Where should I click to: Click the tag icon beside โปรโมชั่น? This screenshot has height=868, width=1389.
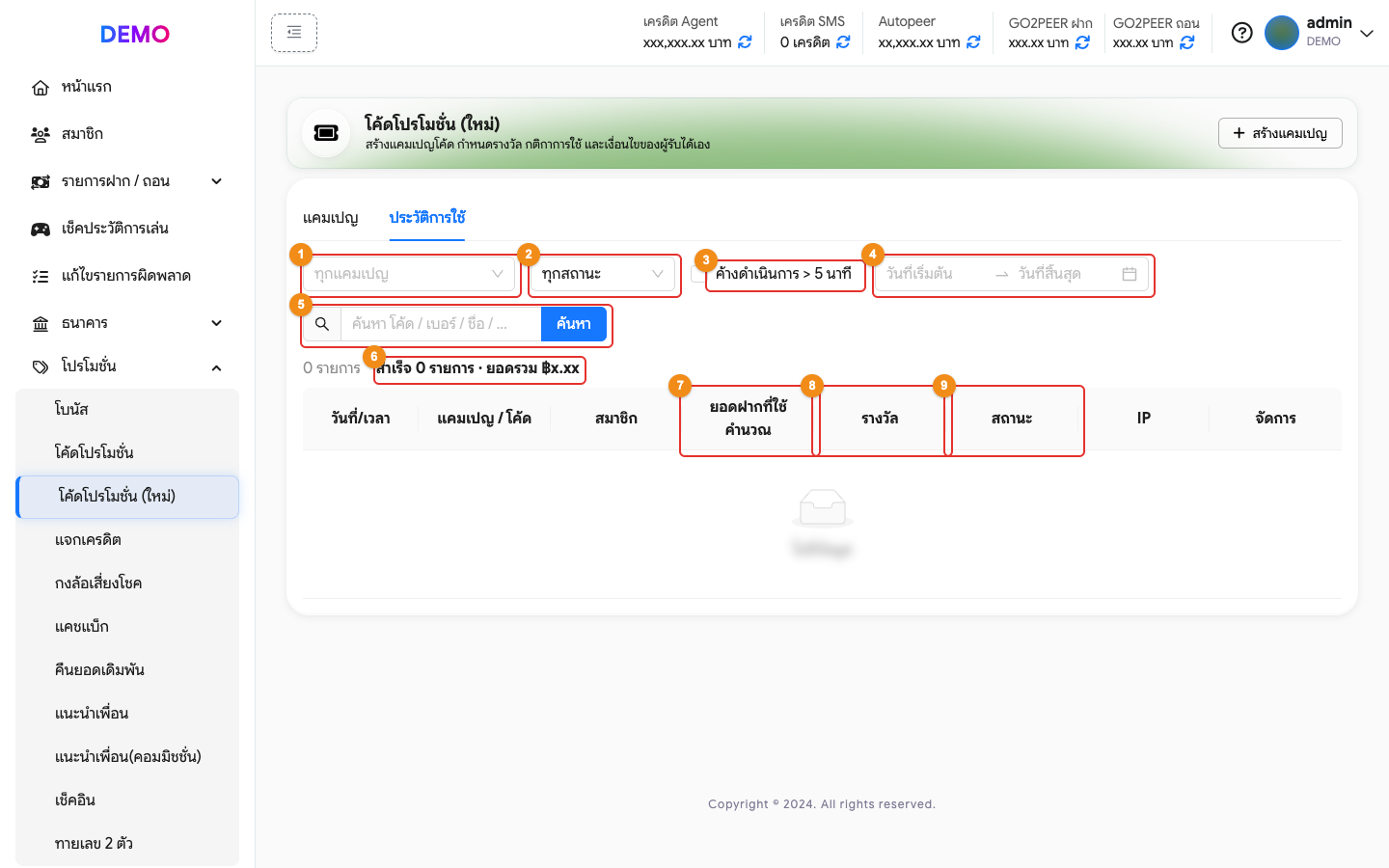coord(41,367)
